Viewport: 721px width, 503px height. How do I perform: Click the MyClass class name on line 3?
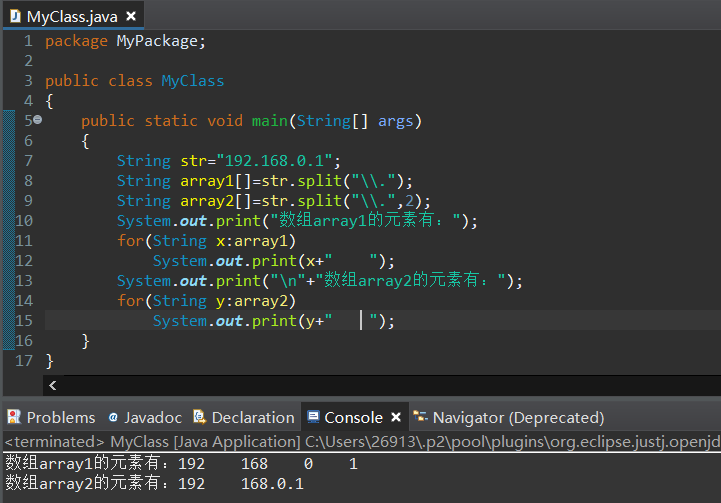[193, 81]
